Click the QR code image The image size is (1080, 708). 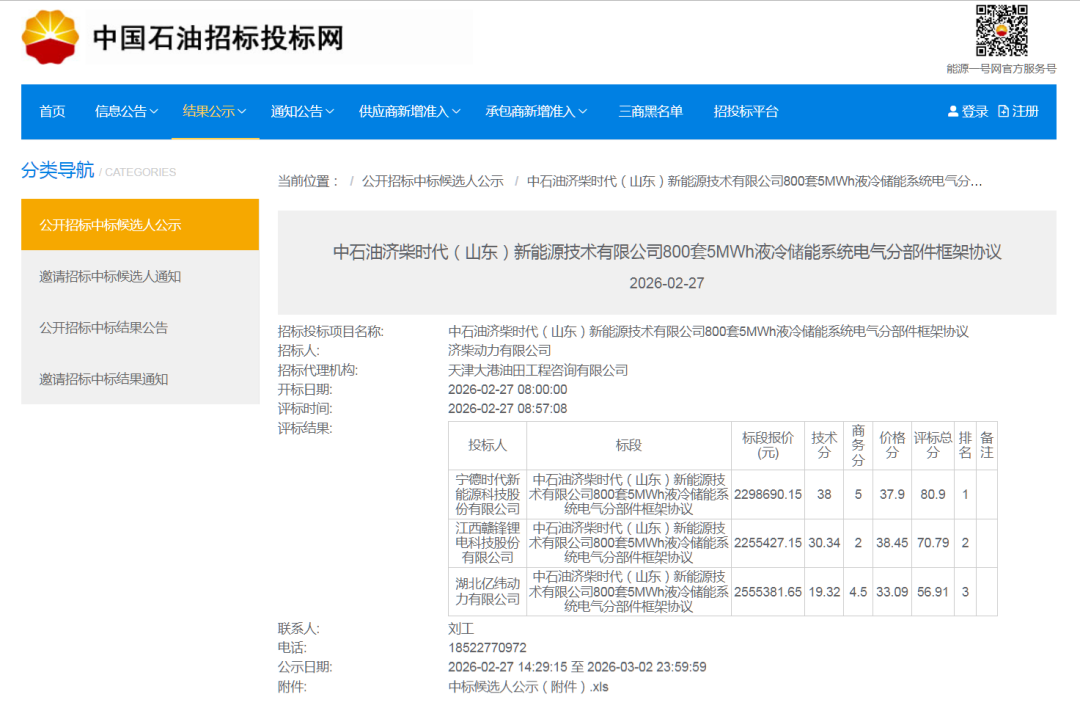pos(1001,31)
